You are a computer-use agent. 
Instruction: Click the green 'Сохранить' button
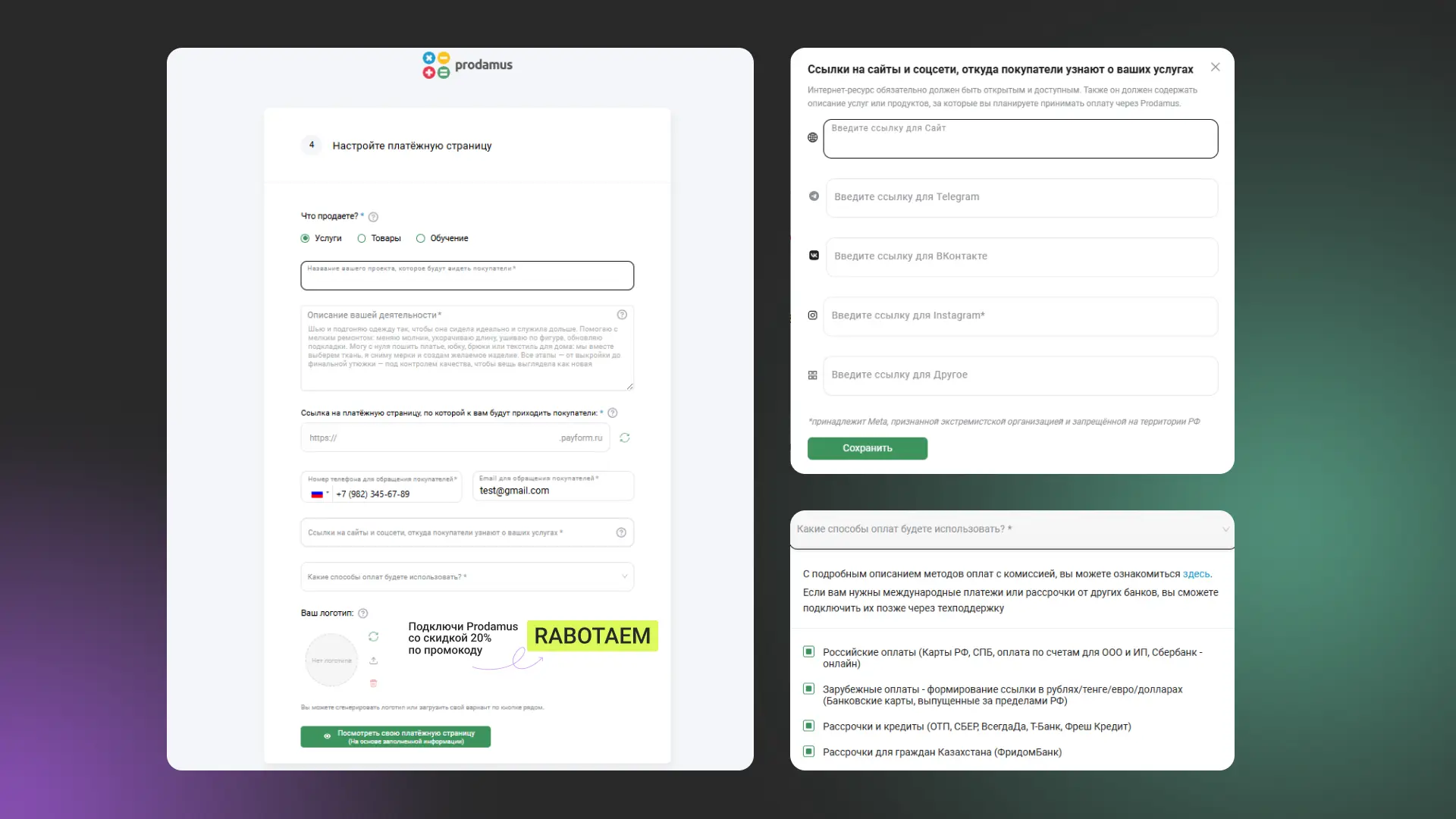tap(867, 448)
